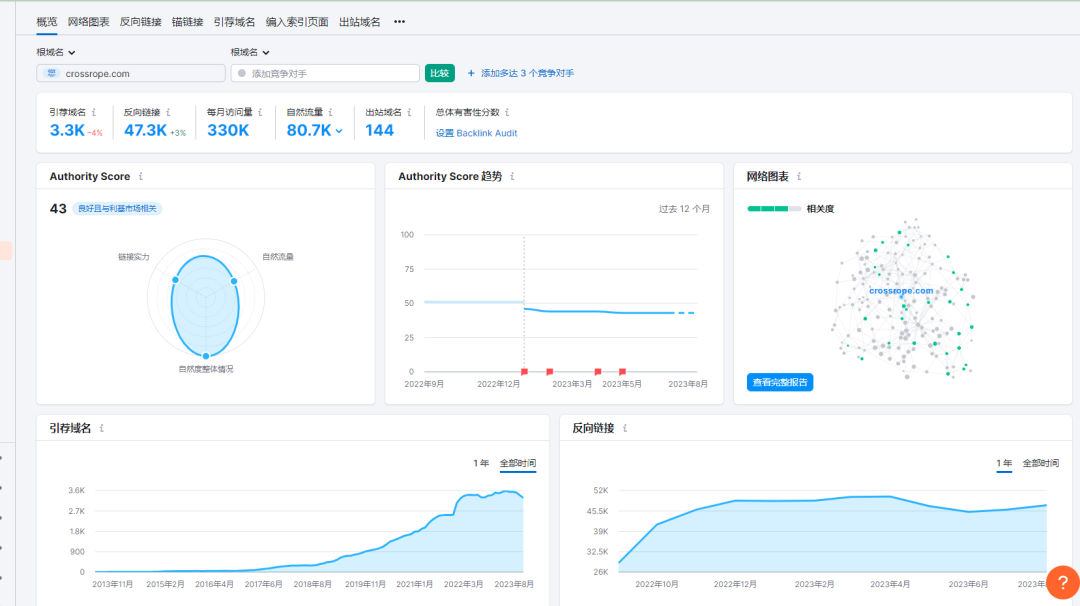Select 1 年 range in 反向链接 chart
Image resolution: width=1080 pixels, height=606 pixels.
point(1004,463)
